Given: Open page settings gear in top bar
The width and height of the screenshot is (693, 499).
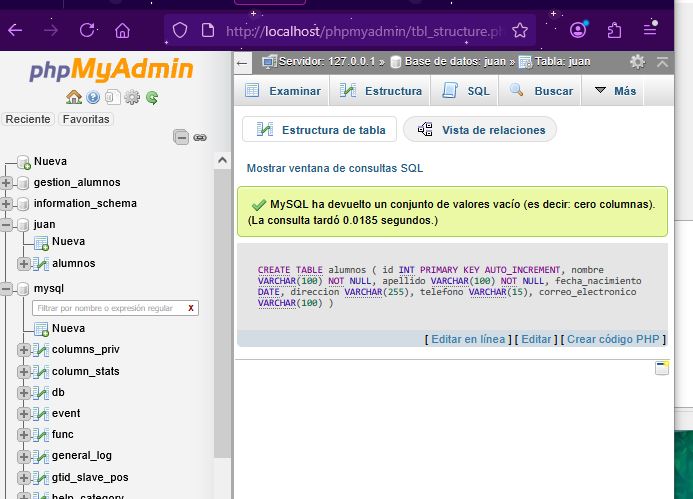Looking at the screenshot, I should click(x=637, y=62).
